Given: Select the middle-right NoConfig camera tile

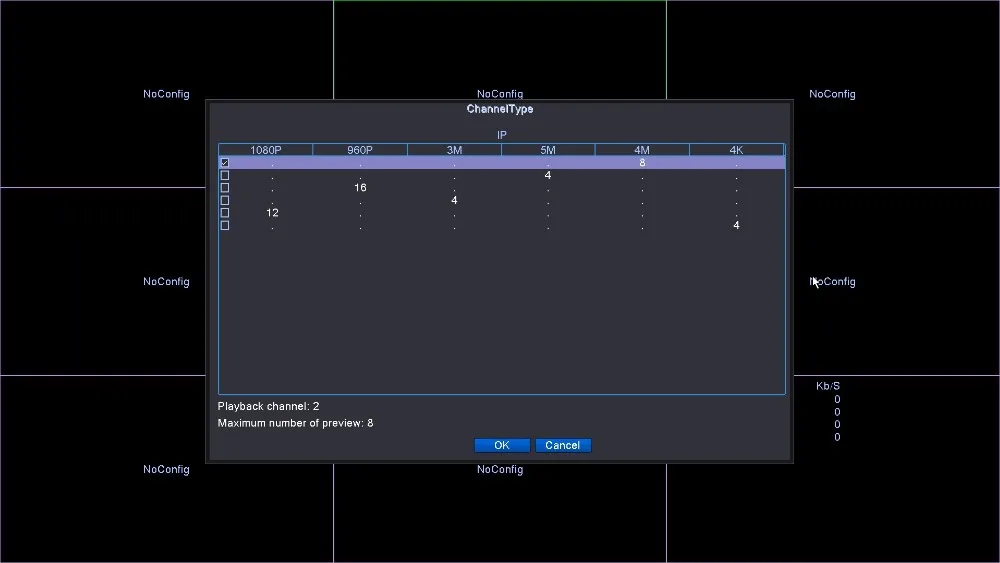Looking at the screenshot, I should coord(832,281).
